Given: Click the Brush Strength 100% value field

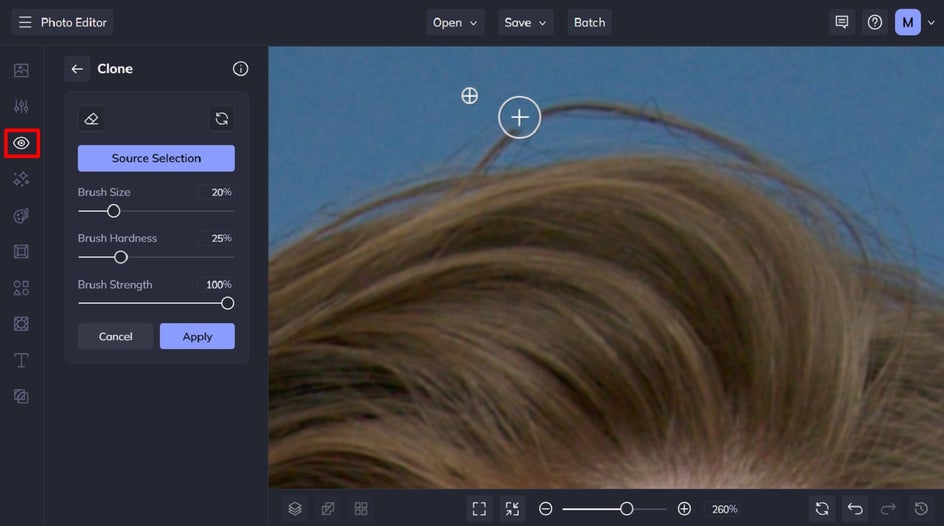Looking at the screenshot, I should [x=216, y=285].
